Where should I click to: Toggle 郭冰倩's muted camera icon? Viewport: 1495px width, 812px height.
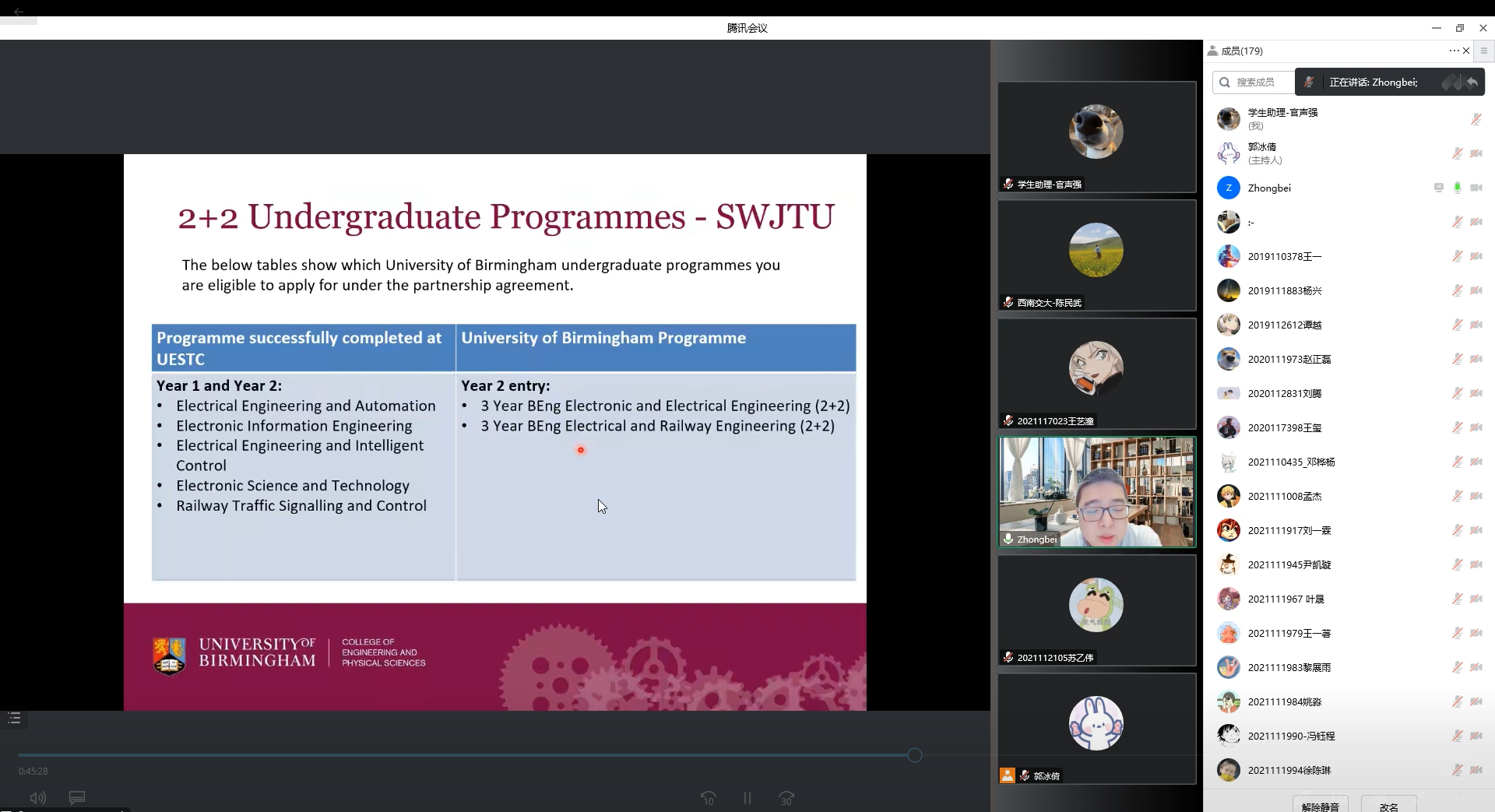[1476, 153]
